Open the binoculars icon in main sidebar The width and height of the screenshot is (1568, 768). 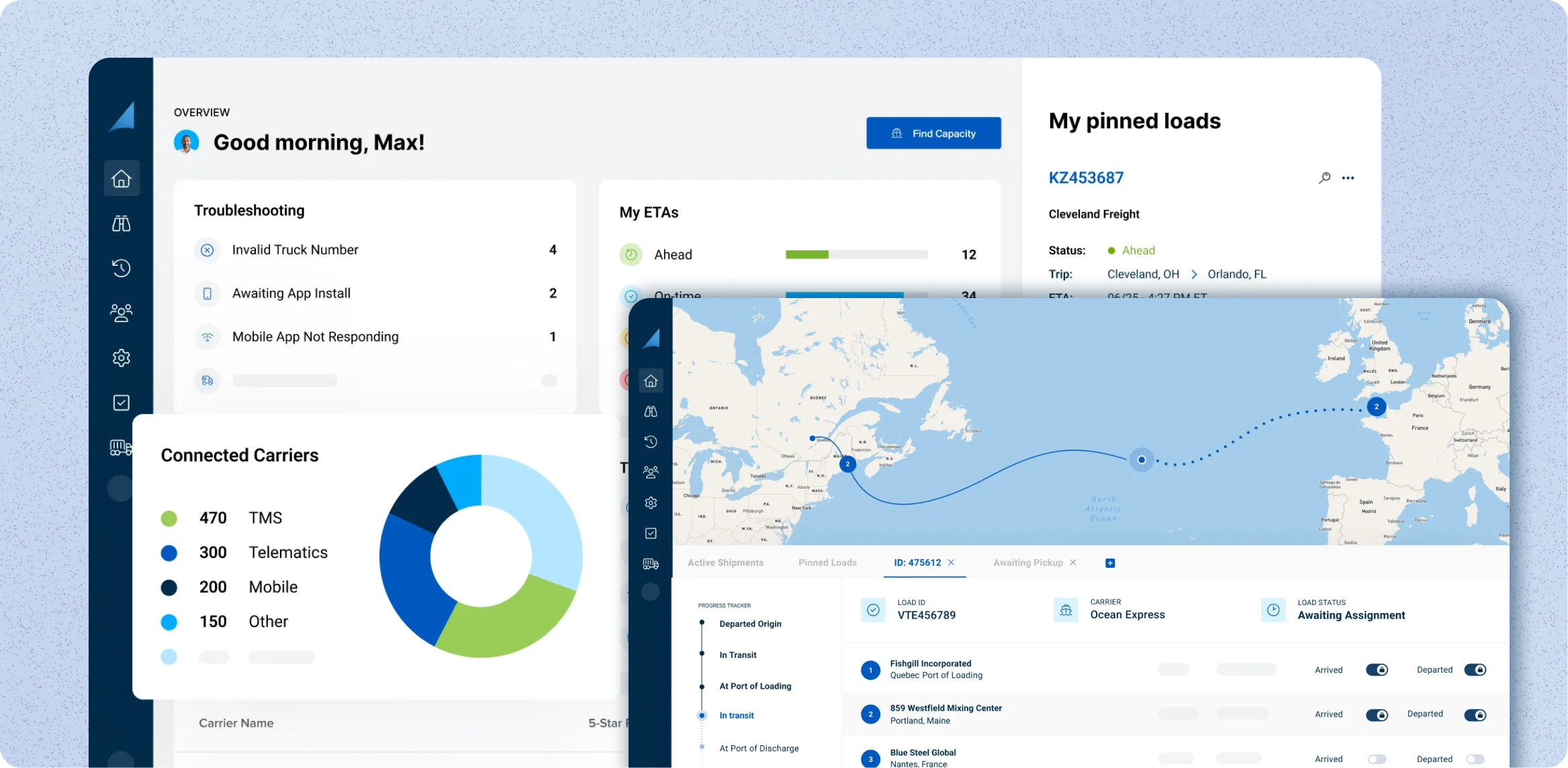click(122, 224)
